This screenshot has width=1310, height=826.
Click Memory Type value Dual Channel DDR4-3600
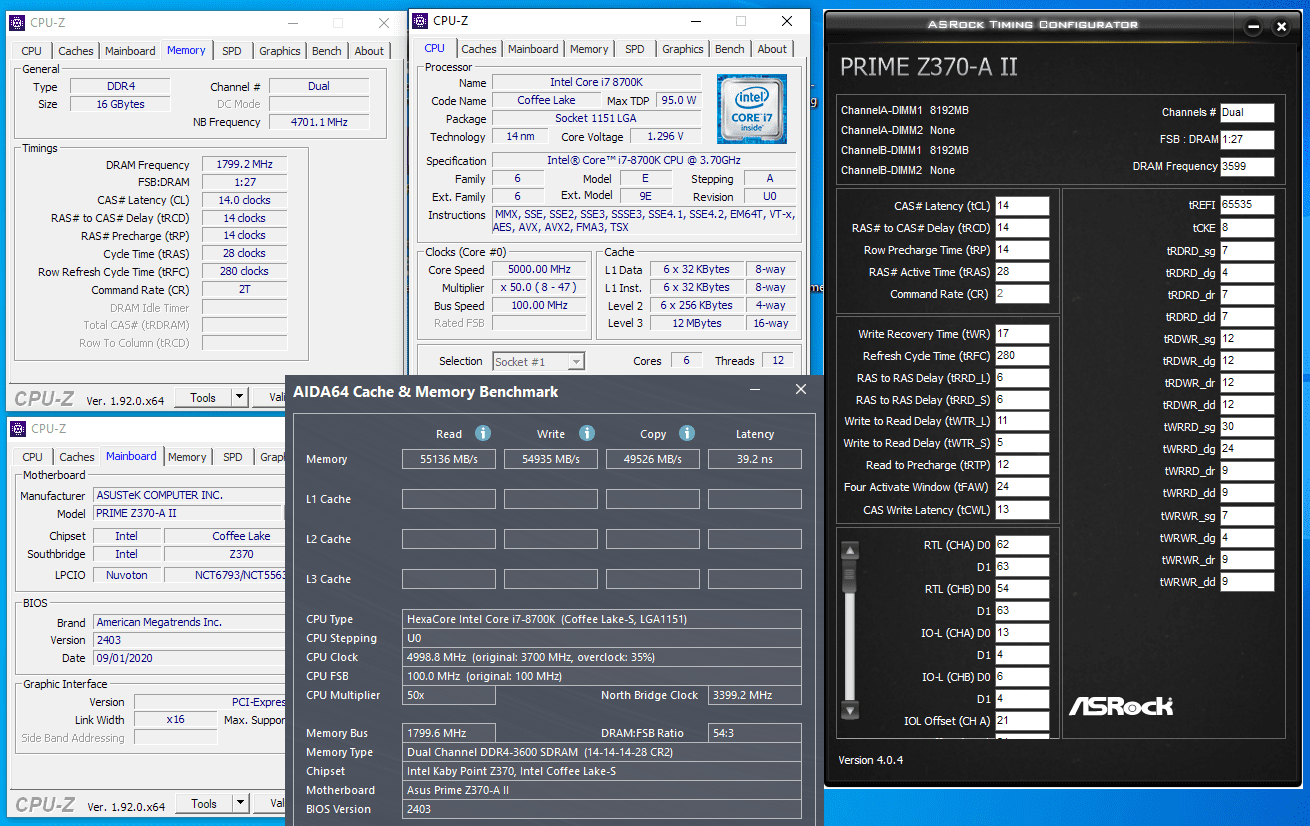[x=602, y=752]
